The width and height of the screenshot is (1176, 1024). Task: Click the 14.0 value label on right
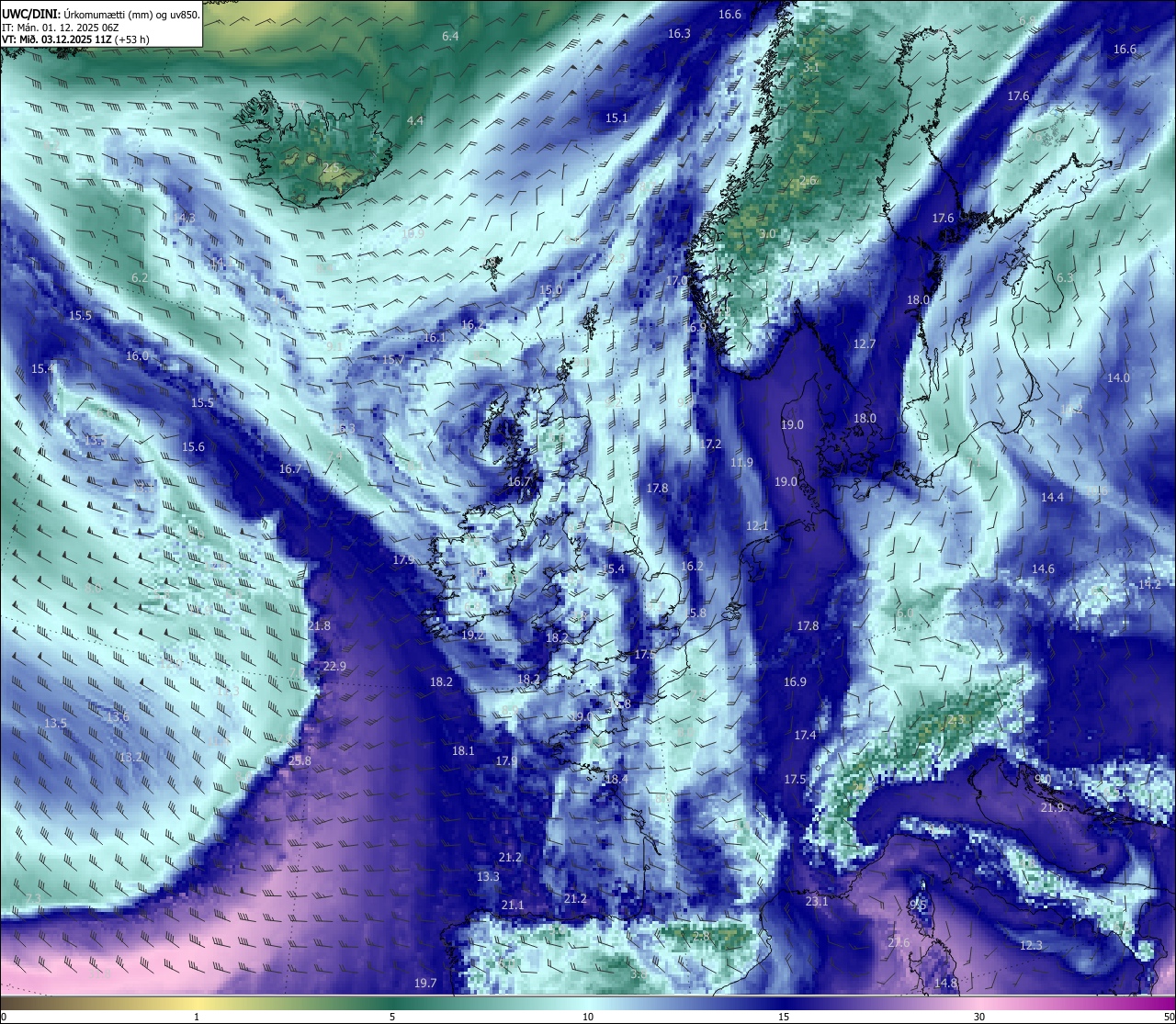pos(1118,377)
